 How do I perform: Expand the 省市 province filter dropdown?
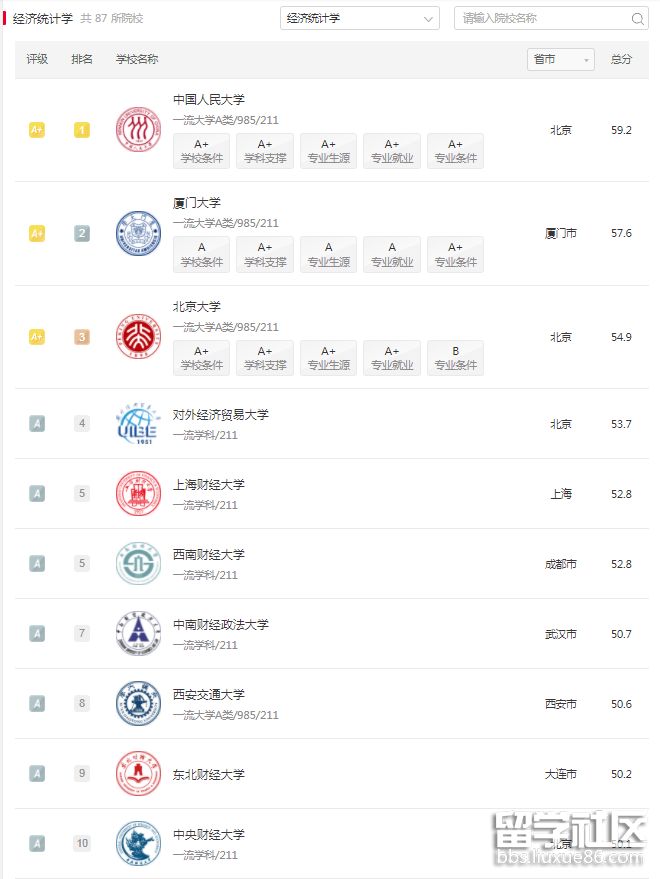(560, 59)
